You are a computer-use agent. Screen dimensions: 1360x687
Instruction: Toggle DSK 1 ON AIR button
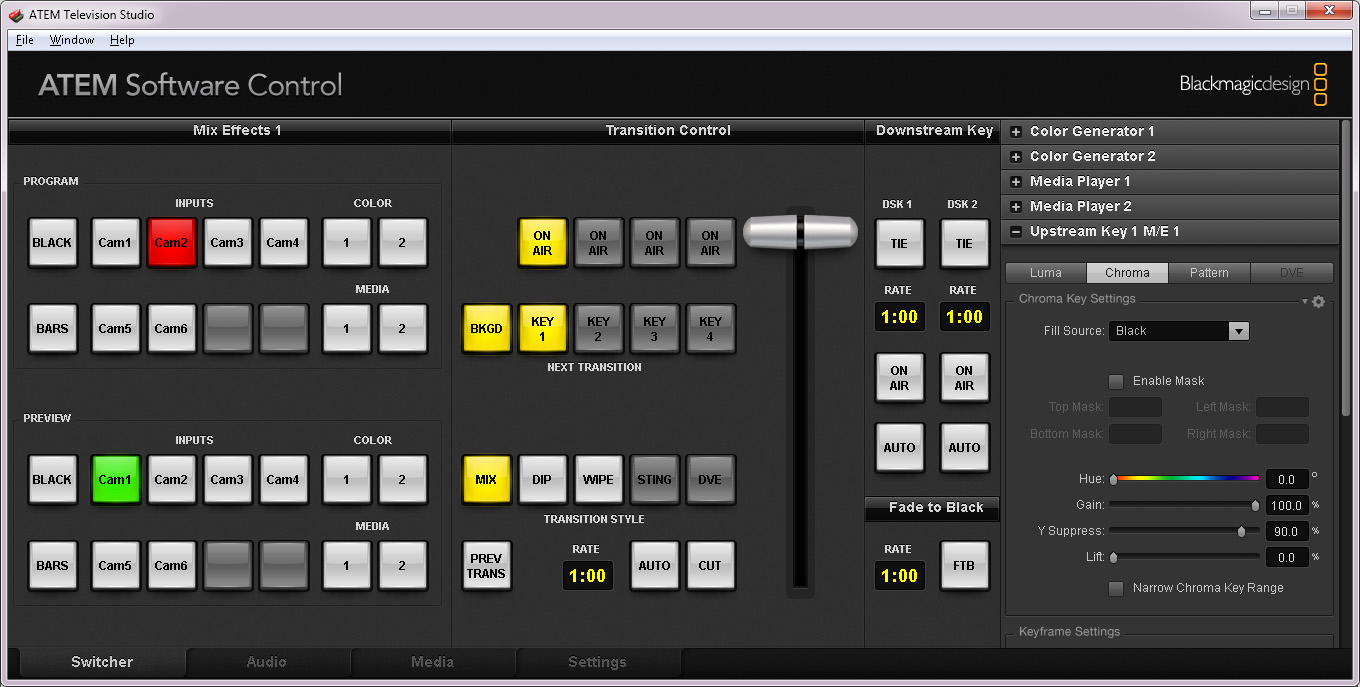point(899,378)
